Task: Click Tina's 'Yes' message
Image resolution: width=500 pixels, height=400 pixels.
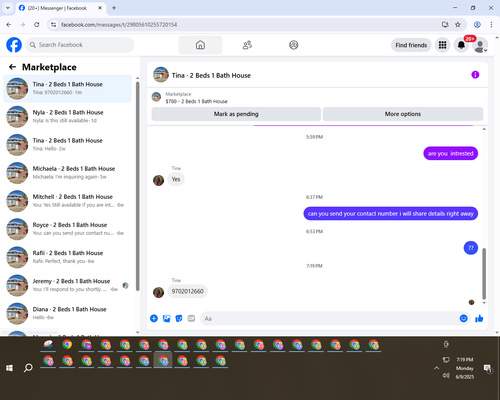Action: click(x=176, y=179)
